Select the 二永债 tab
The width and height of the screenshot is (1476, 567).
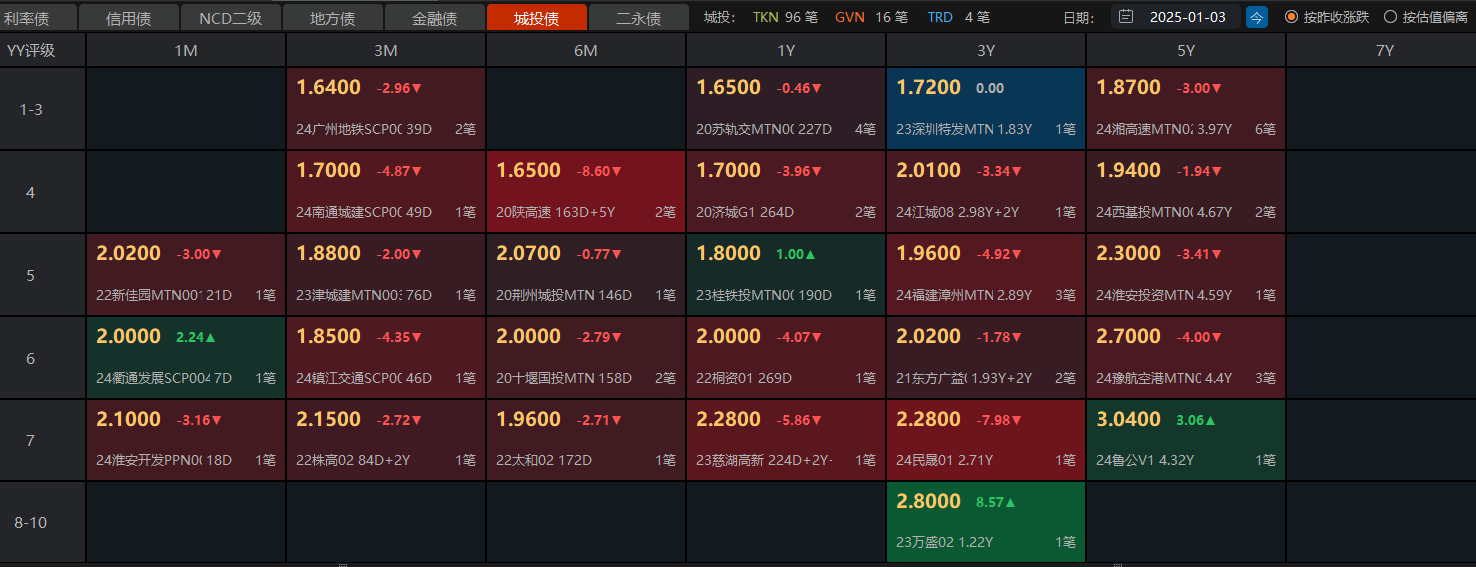(638, 18)
